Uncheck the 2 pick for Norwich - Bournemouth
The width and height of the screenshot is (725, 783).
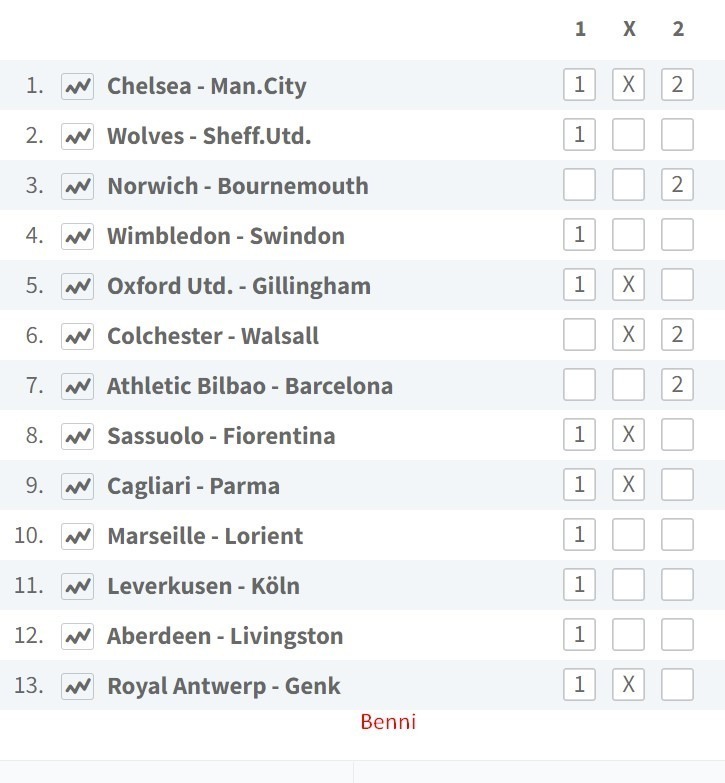[x=677, y=184]
